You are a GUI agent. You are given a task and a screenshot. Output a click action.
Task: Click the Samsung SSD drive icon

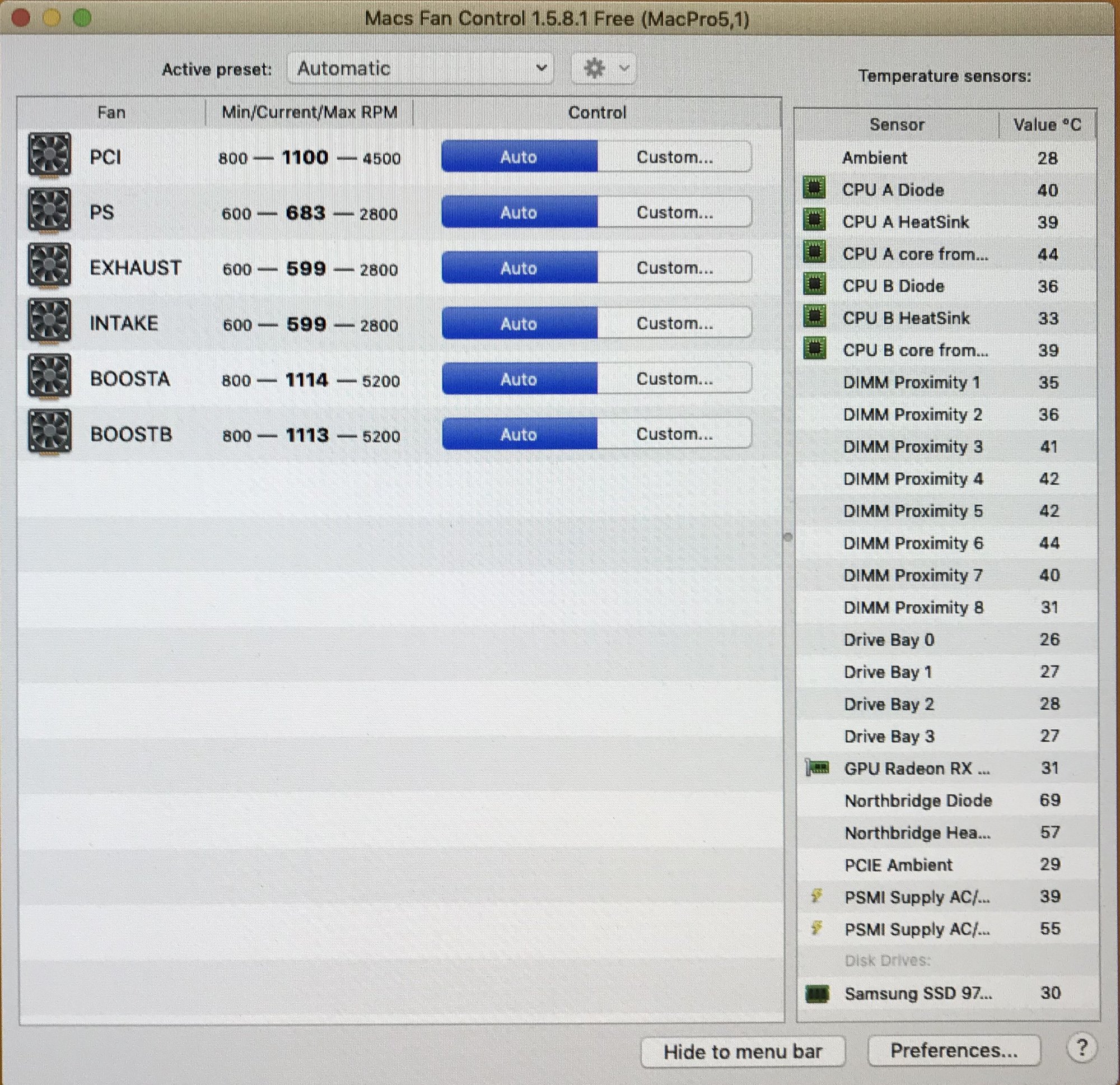point(816,994)
